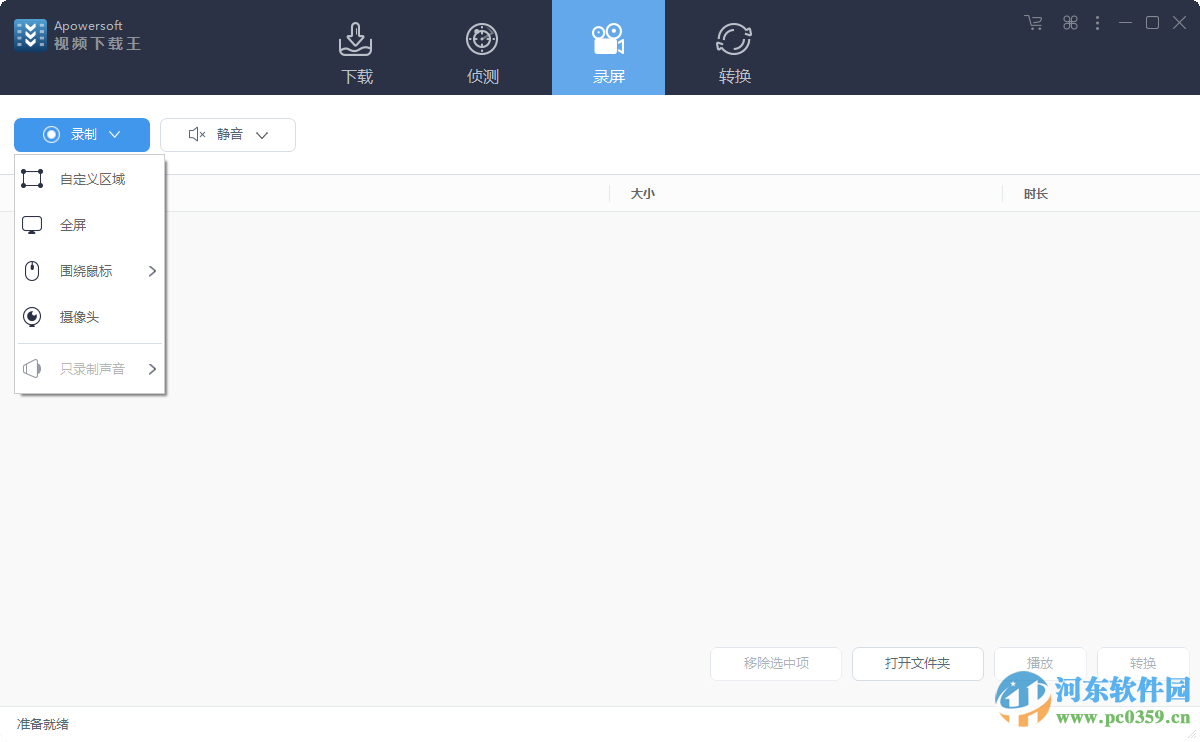Open the product grid icon in titlebar
Screen dimensions: 1200x742
(x=1069, y=22)
